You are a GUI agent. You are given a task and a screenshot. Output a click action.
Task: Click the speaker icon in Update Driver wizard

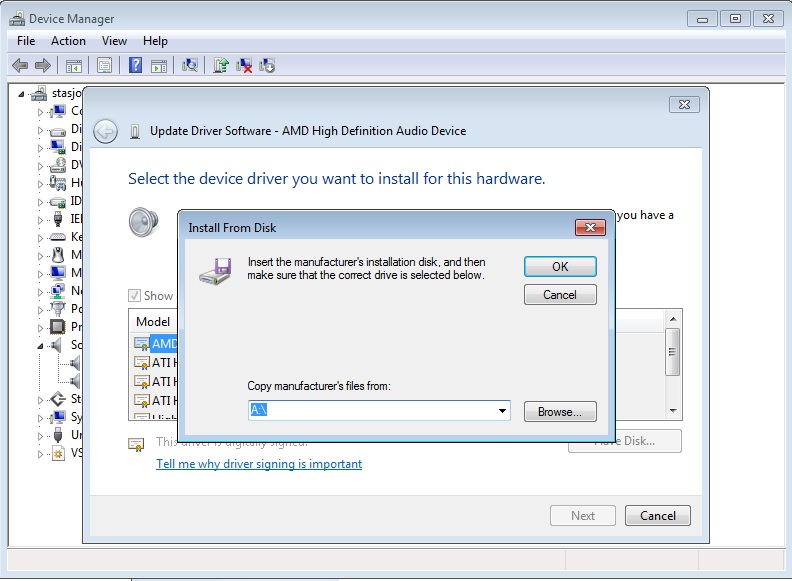[143, 222]
